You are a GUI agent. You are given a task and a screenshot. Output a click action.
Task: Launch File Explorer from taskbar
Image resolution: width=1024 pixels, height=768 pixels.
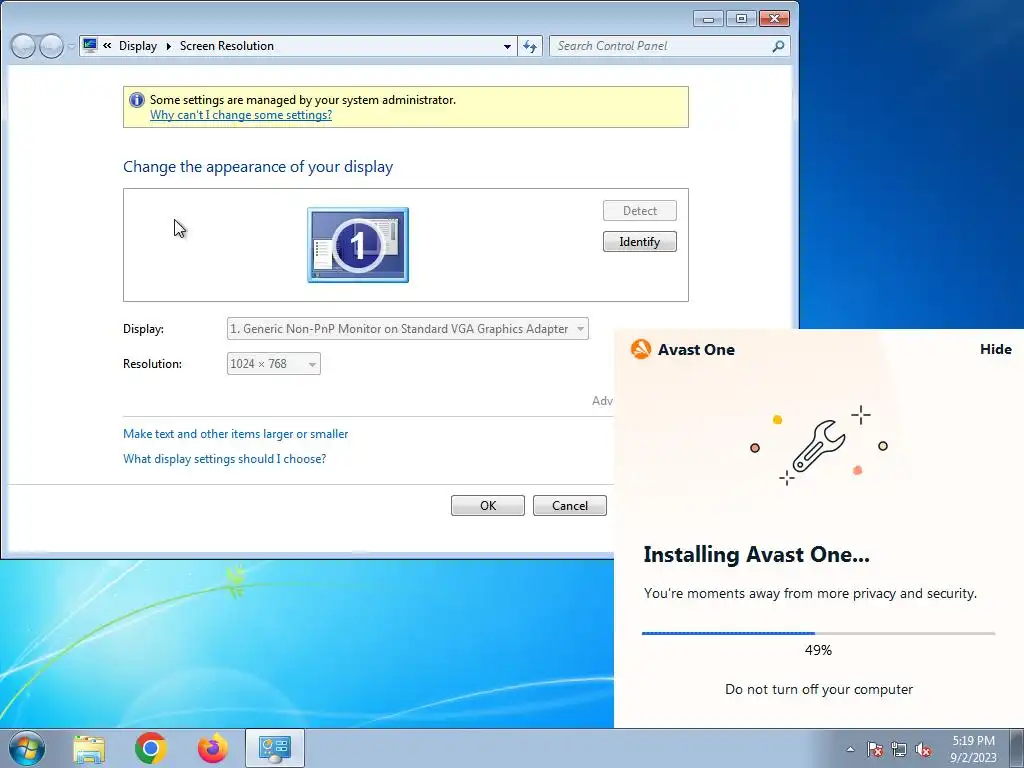coord(89,748)
